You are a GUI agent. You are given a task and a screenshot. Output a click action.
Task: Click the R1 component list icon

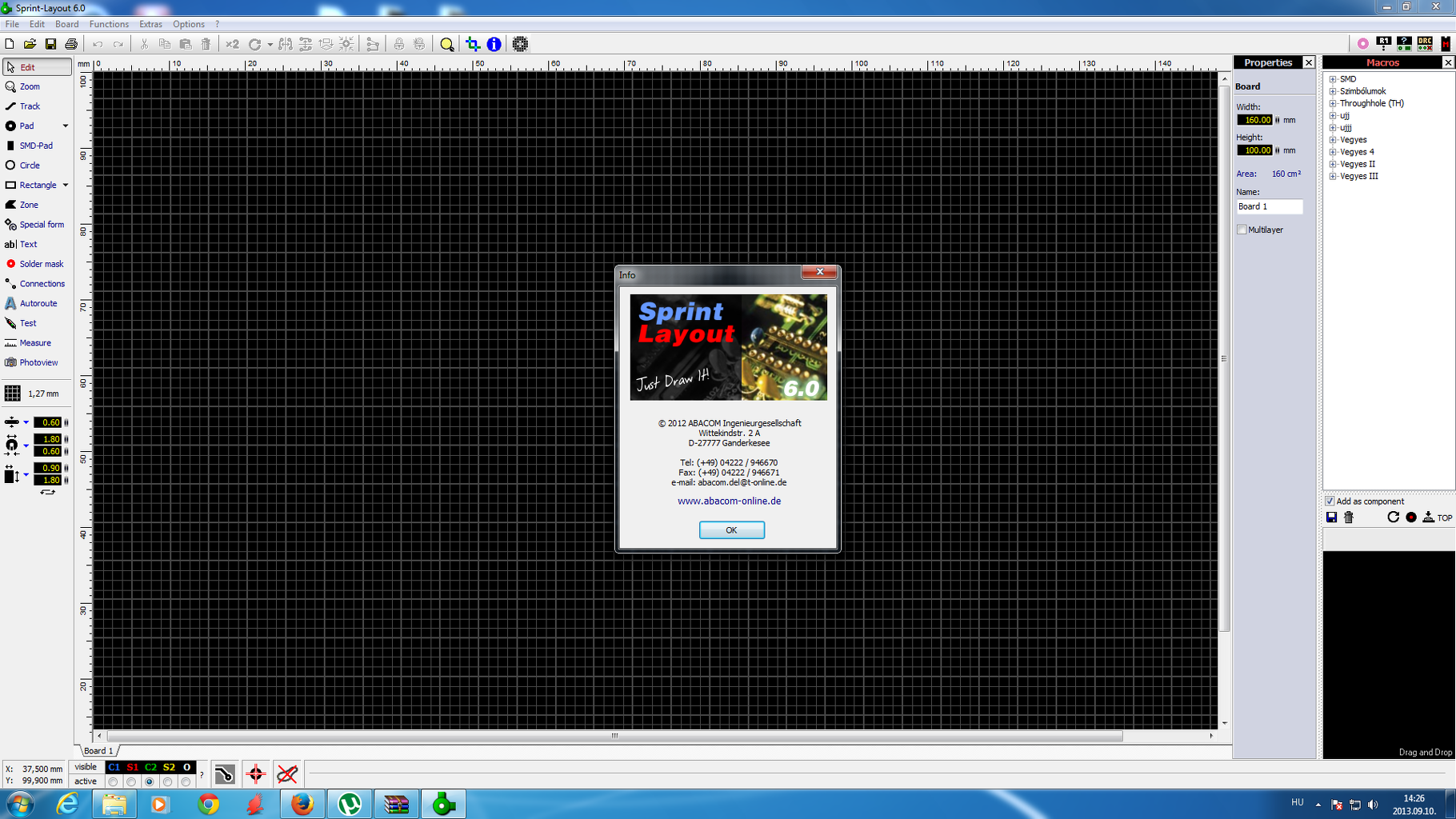coord(1383,44)
